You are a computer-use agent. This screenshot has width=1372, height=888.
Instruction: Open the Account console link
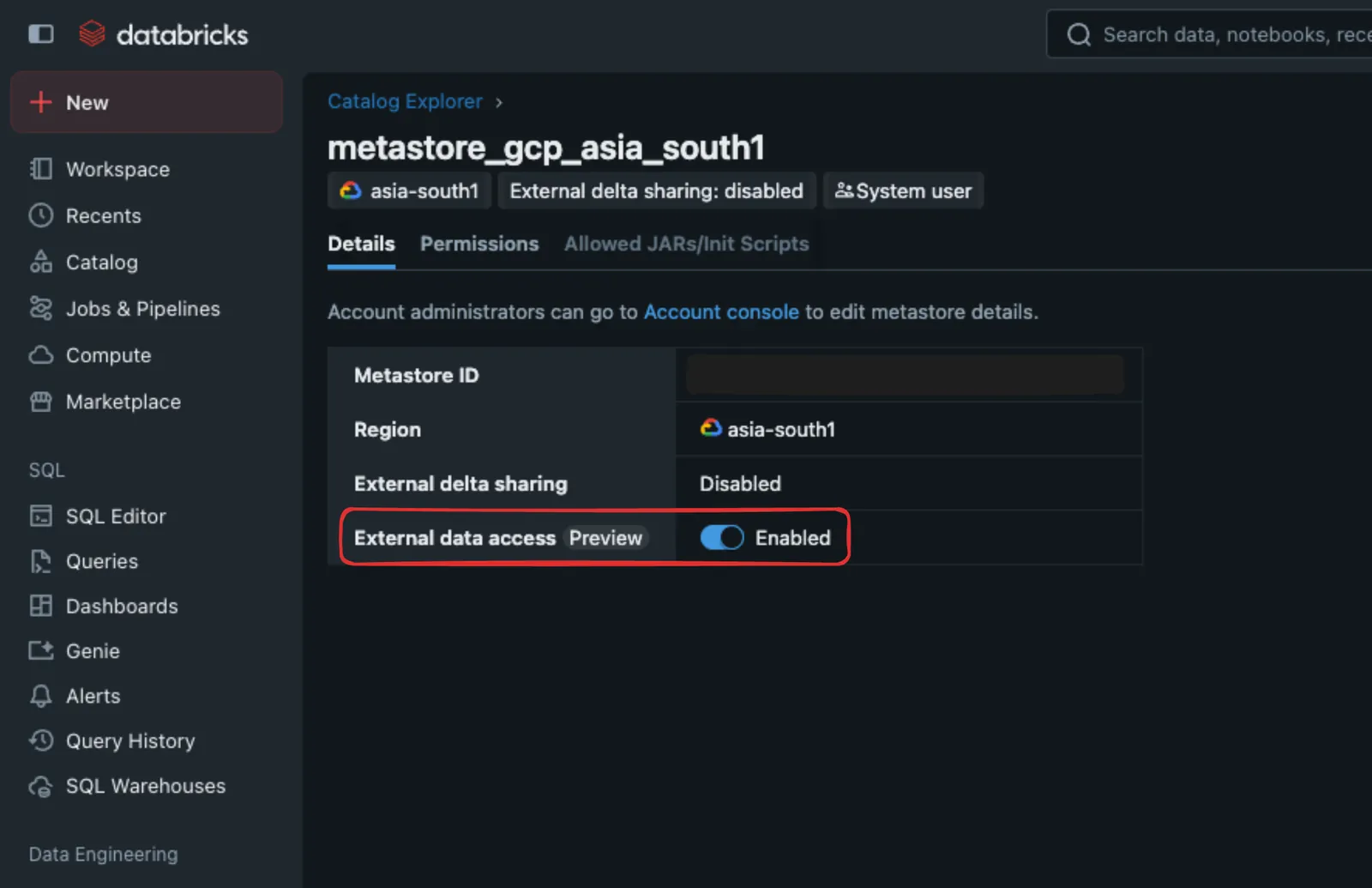tap(721, 311)
